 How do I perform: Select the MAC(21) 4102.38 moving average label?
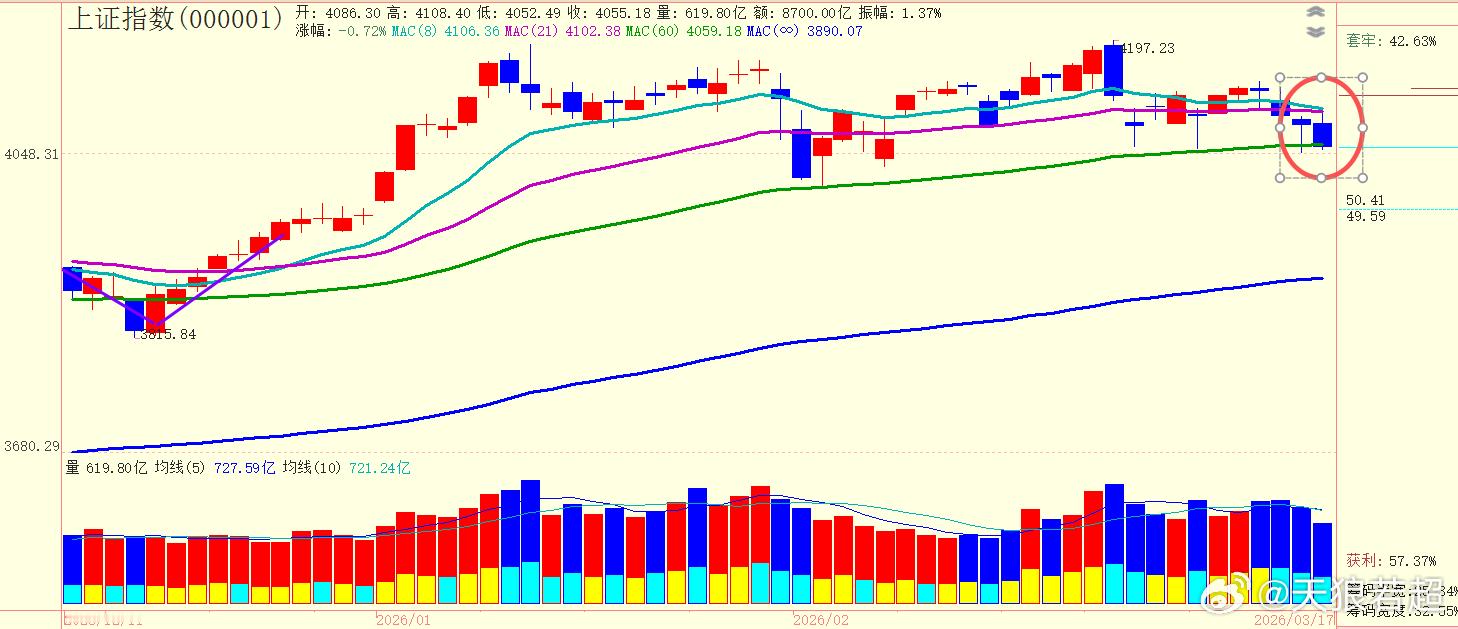(x=565, y=32)
